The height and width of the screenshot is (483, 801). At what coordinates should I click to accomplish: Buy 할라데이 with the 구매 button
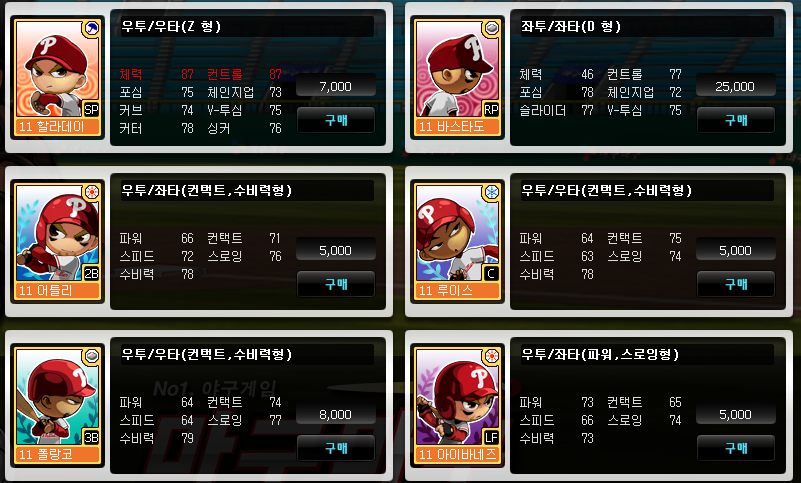coord(336,120)
